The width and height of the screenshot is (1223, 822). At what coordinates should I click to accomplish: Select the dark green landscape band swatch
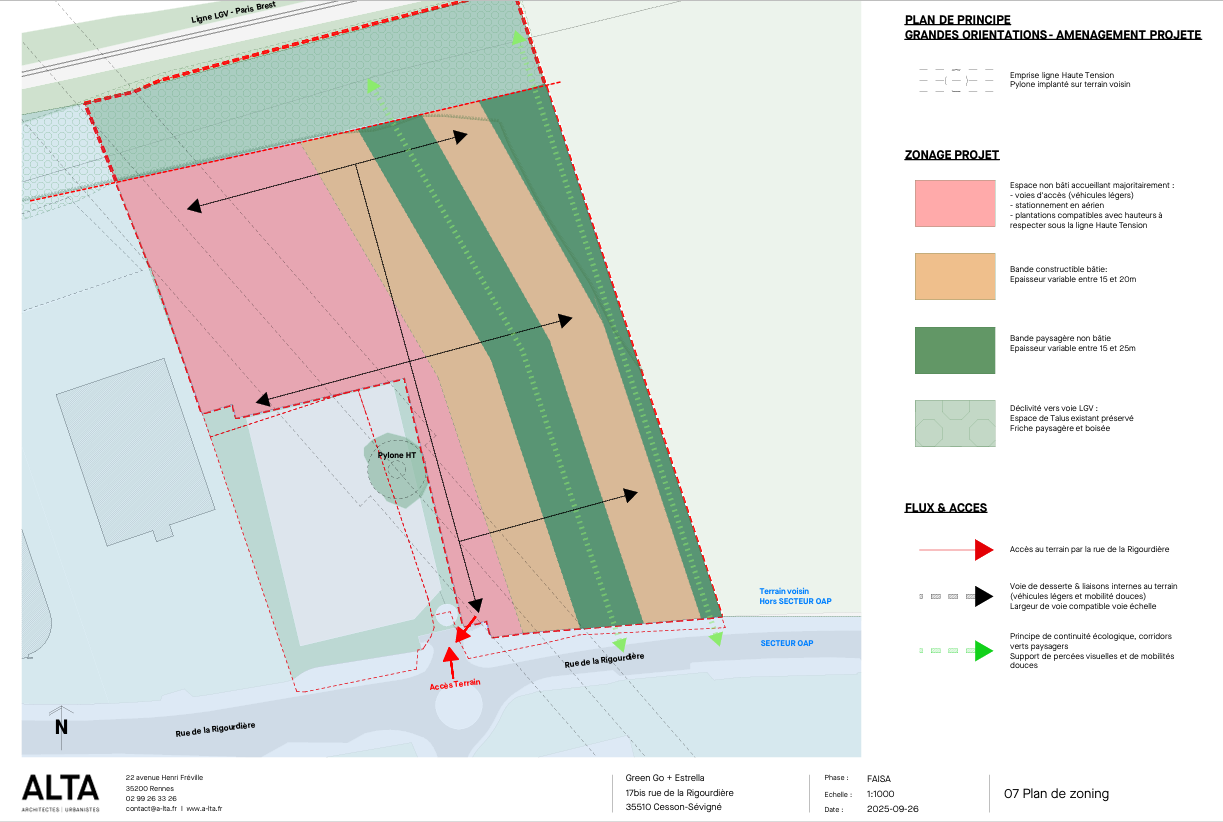tap(955, 350)
